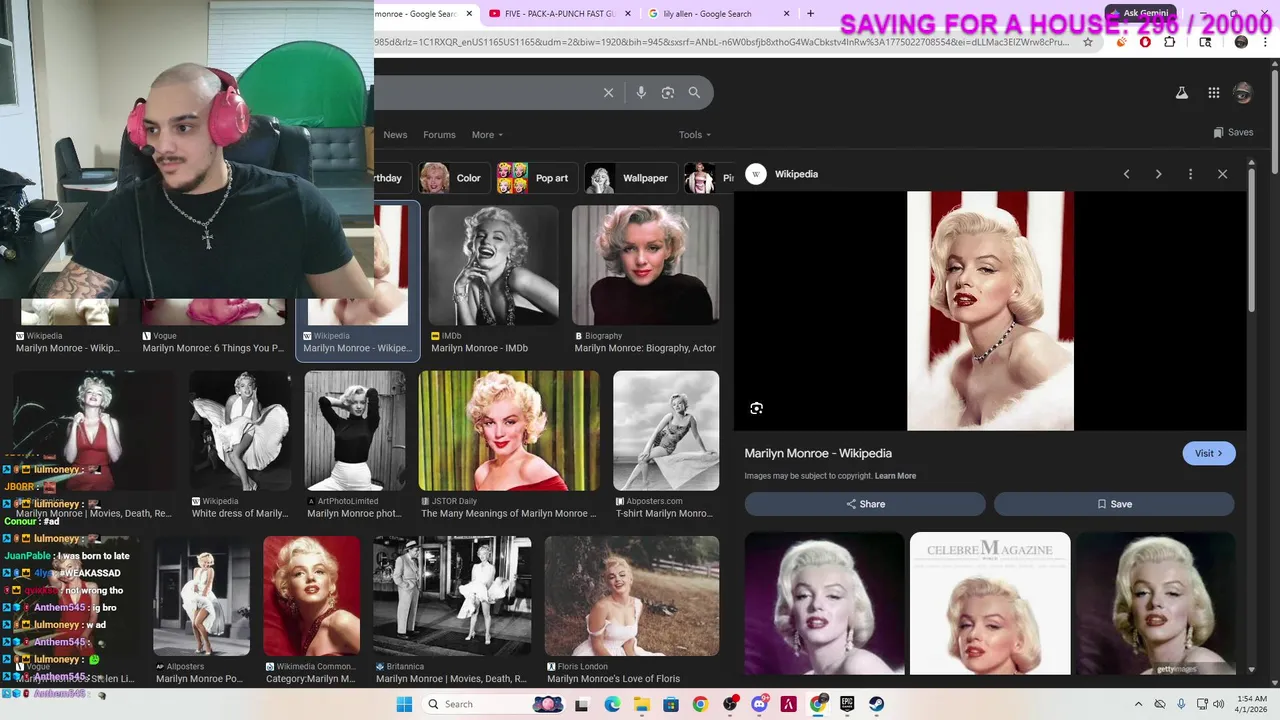Open the Biography Marilyn Monroe thumbnail
1280x720 pixels.
[645, 265]
